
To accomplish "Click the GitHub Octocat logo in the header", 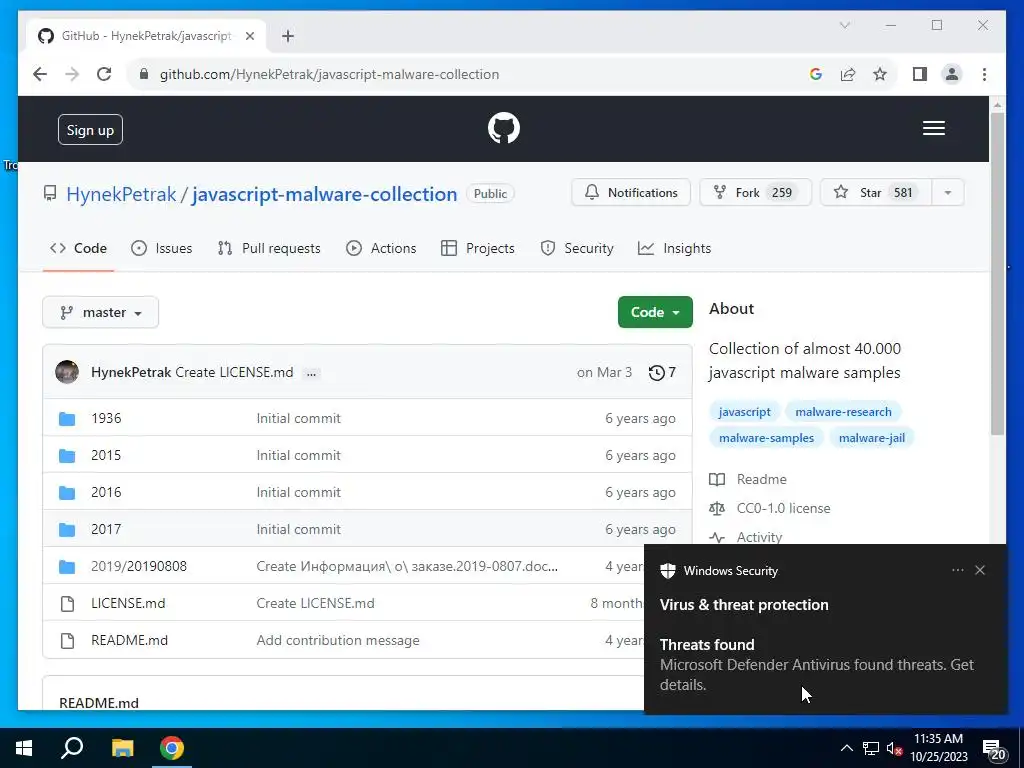I will [504, 128].
